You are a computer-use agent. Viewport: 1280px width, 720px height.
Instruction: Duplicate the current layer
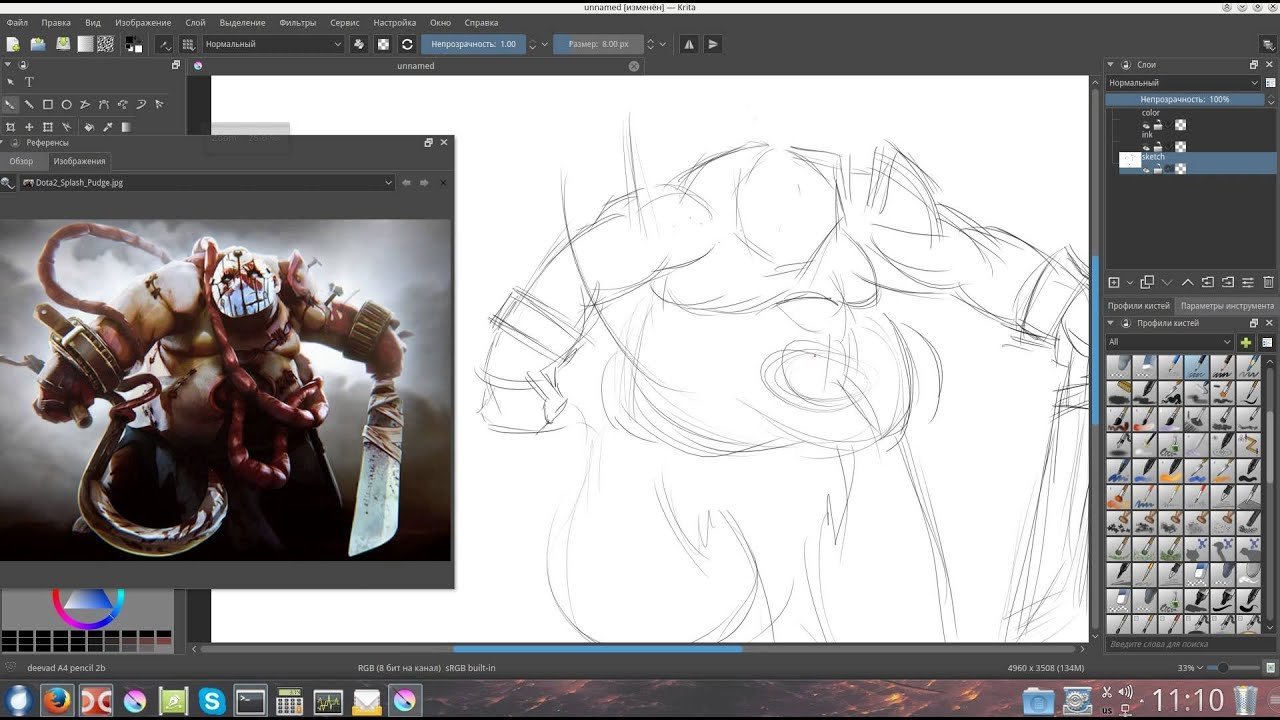click(x=1147, y=283)
